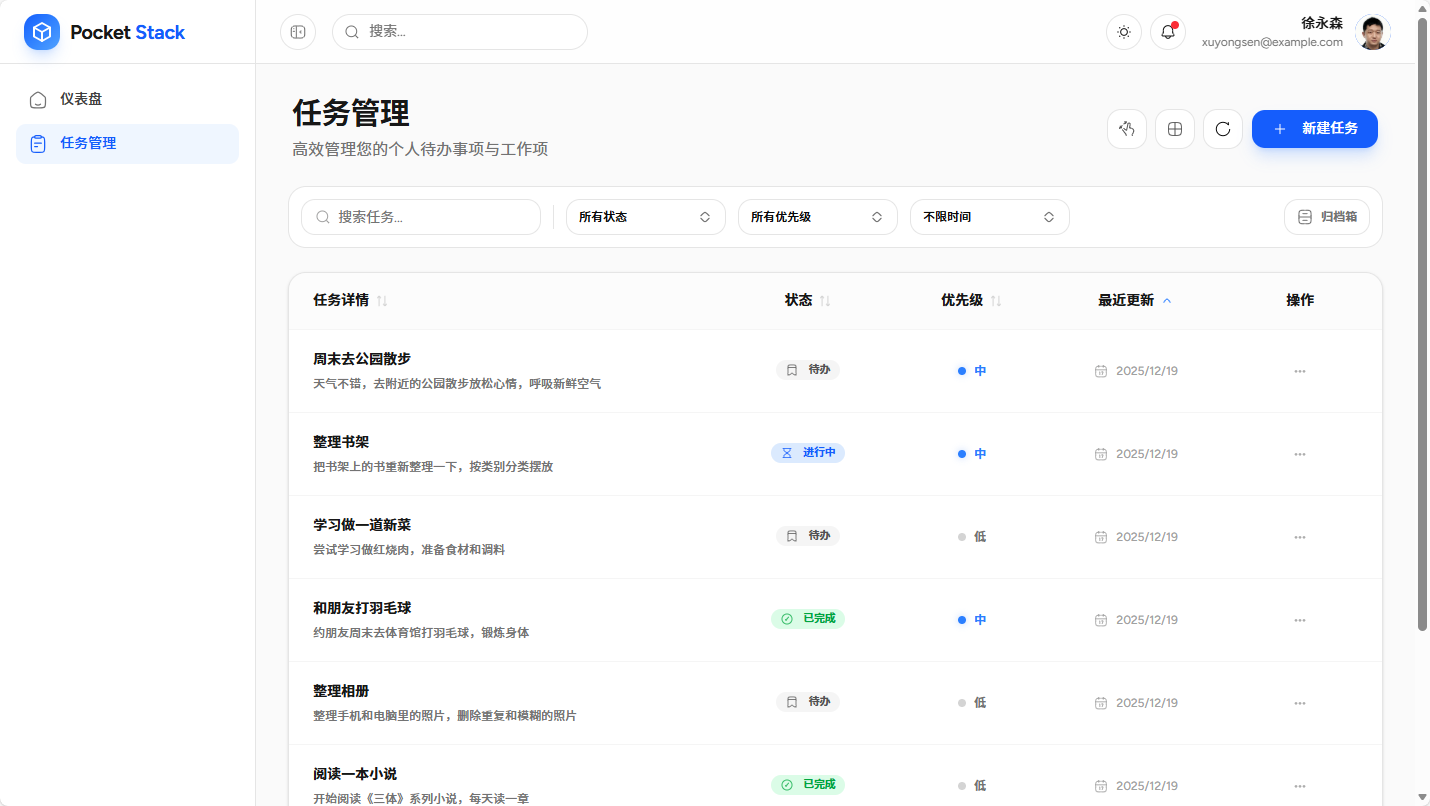Open the 所有状态 dropdown
Image resolution: width=1430 pixels, height=806 pixels.
645,216
